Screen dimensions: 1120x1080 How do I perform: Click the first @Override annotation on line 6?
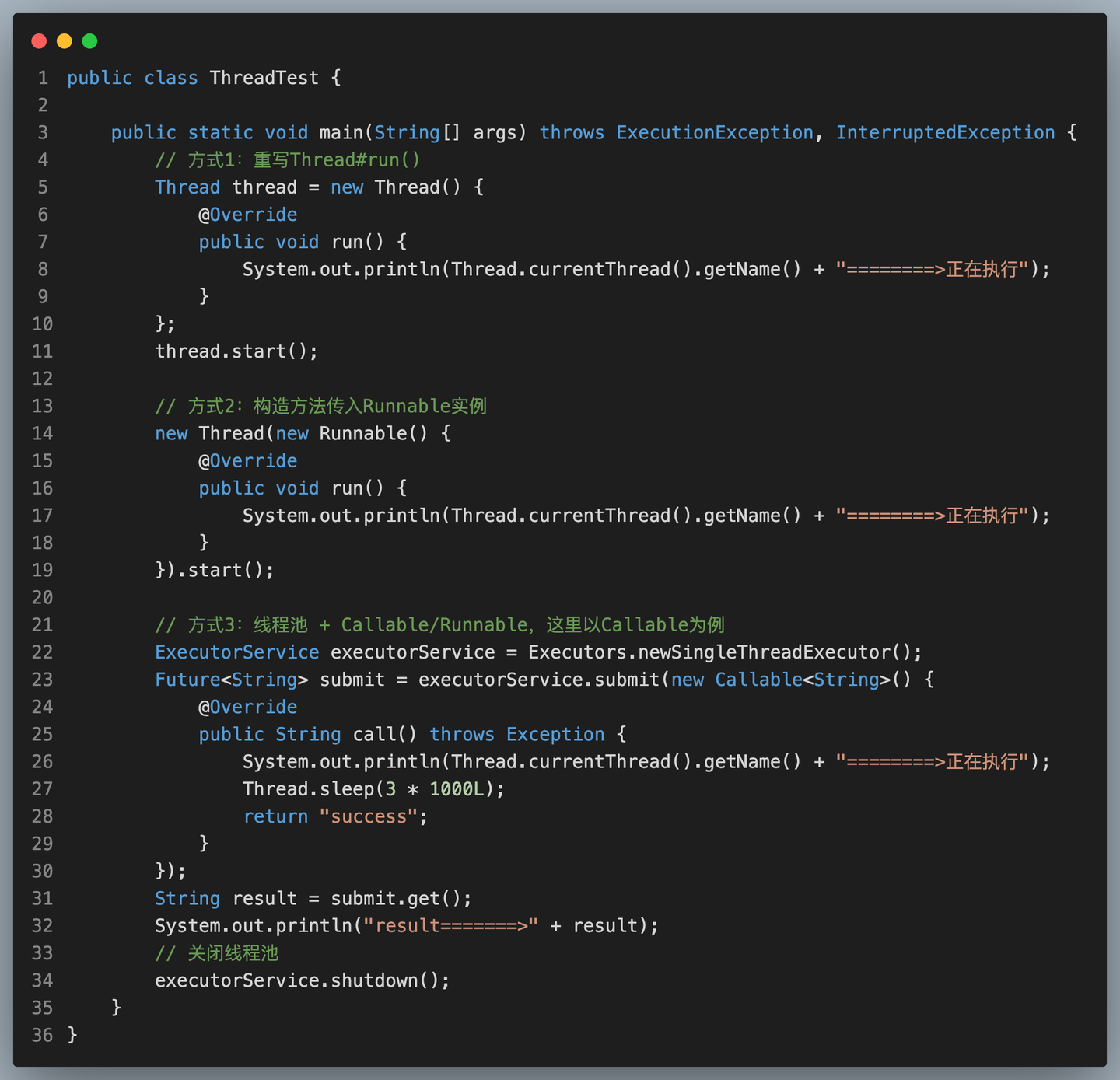point(247,215)
